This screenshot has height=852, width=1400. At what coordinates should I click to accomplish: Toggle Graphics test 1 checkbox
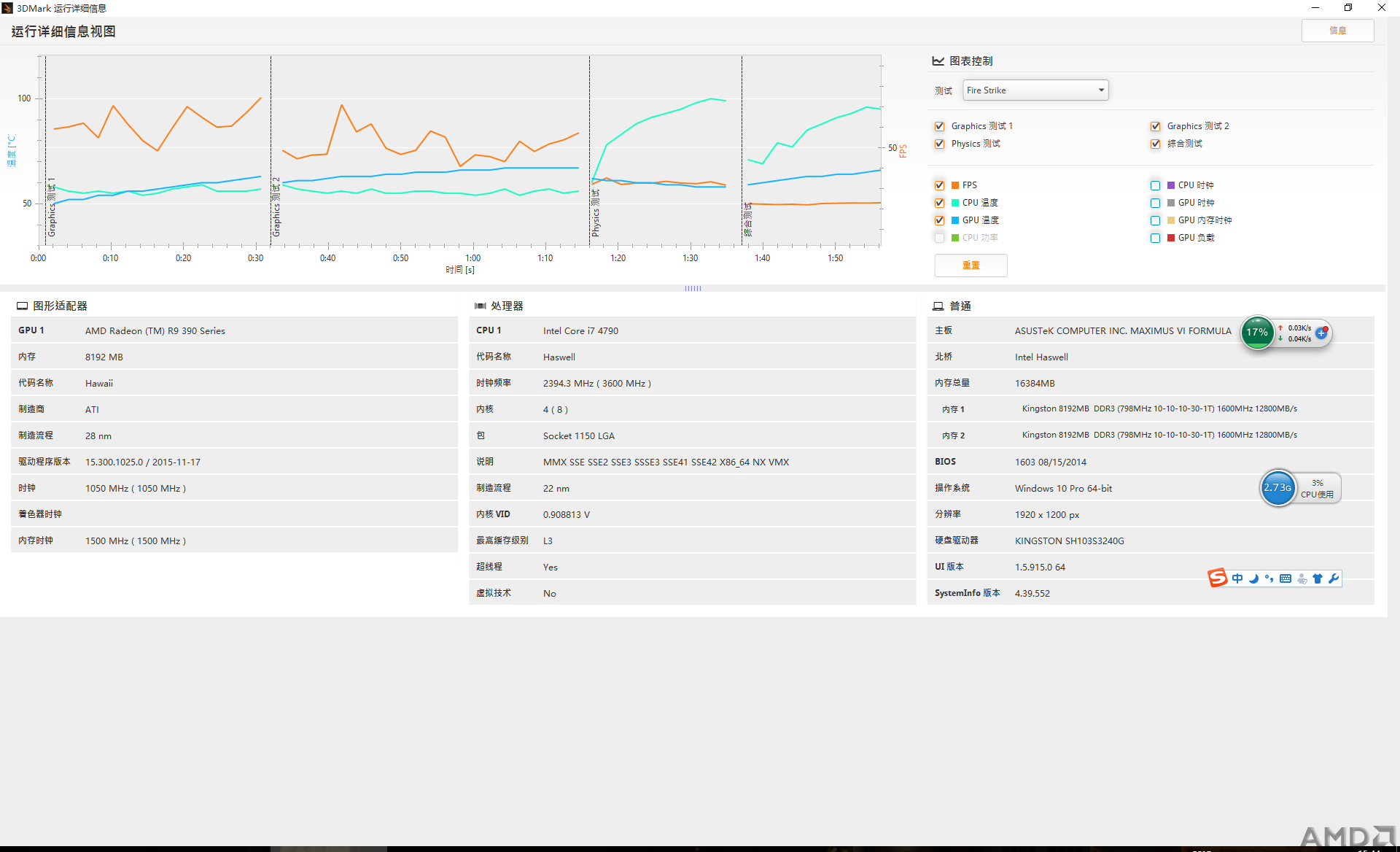click(x=939, y=126)
